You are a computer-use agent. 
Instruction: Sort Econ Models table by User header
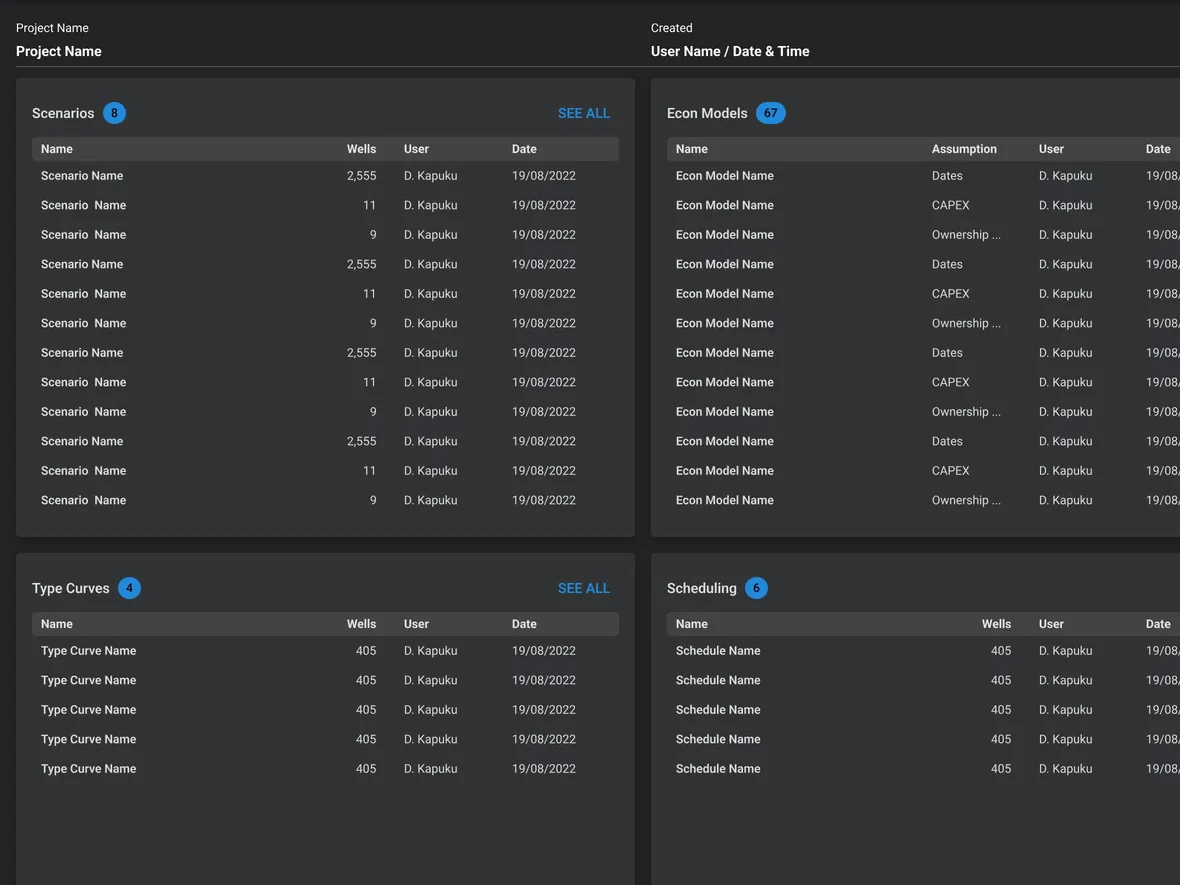click(1051, 149)
